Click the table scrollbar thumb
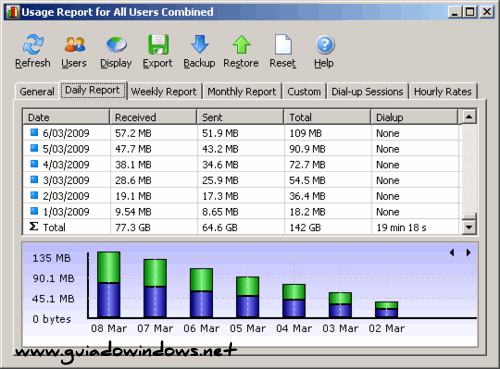This screenshot has width=500, height=369. pyautogui.click(x=469, y=217)
